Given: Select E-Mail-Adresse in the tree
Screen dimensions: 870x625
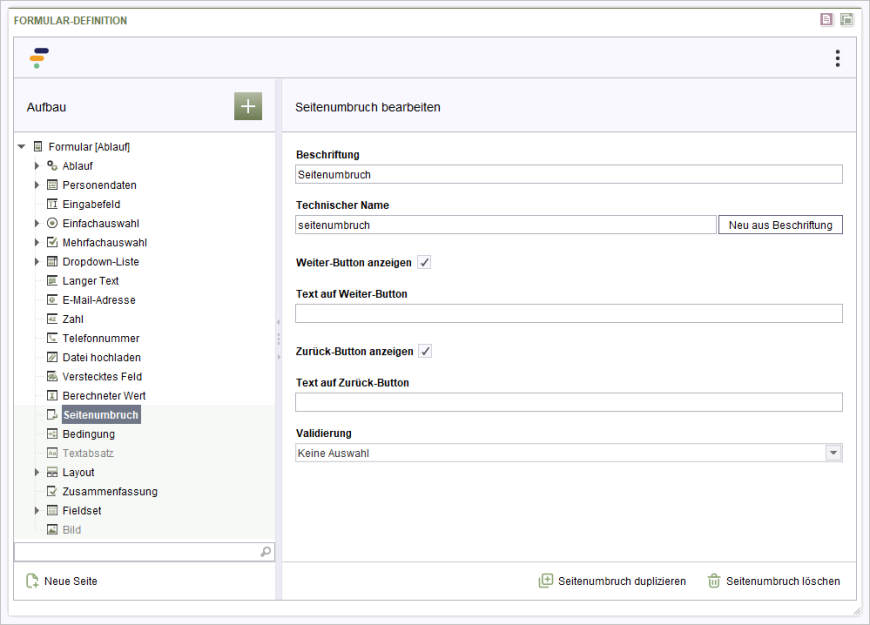Looking at the screenshot, I should tap(98, 300).
